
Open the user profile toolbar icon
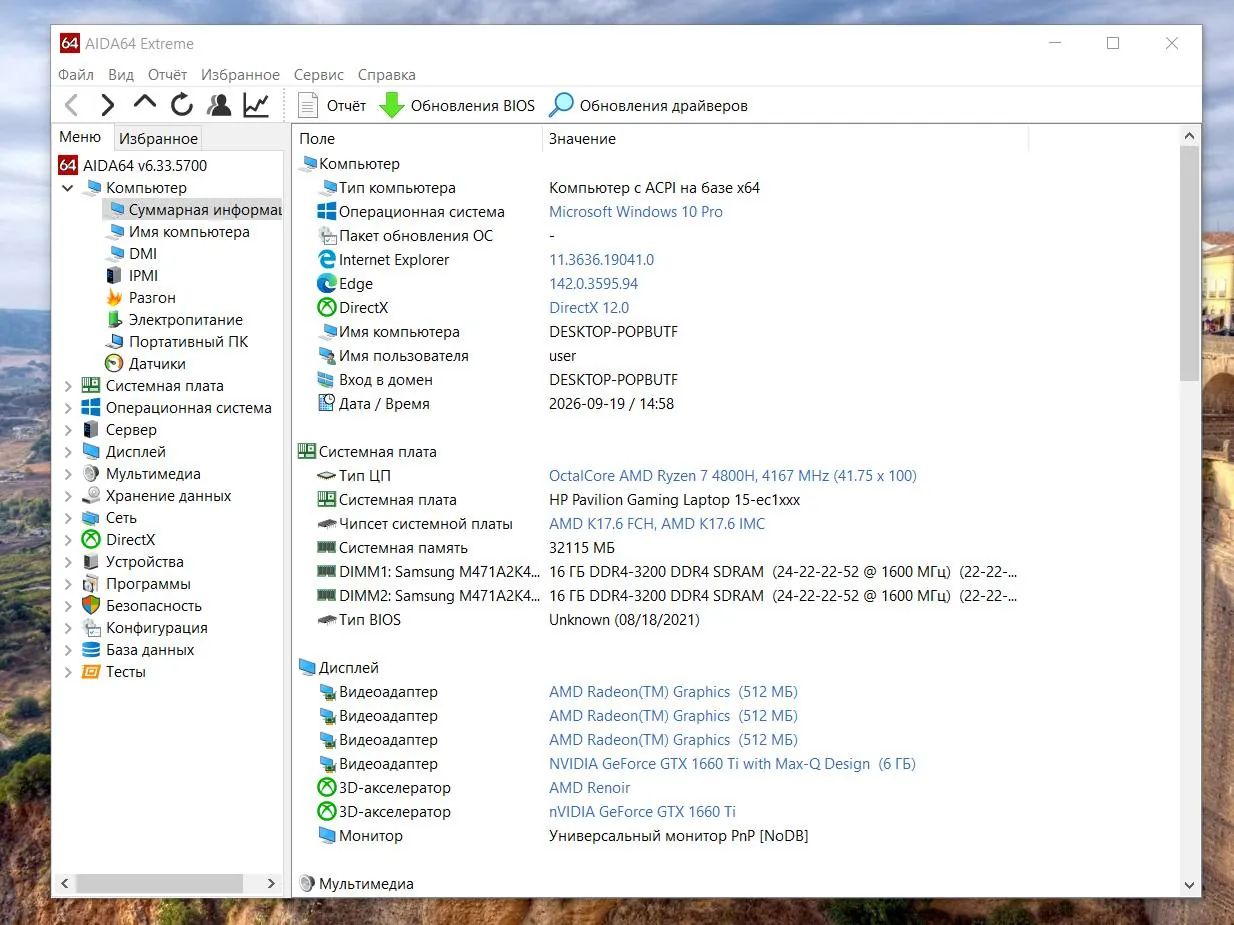click(219, 105)
